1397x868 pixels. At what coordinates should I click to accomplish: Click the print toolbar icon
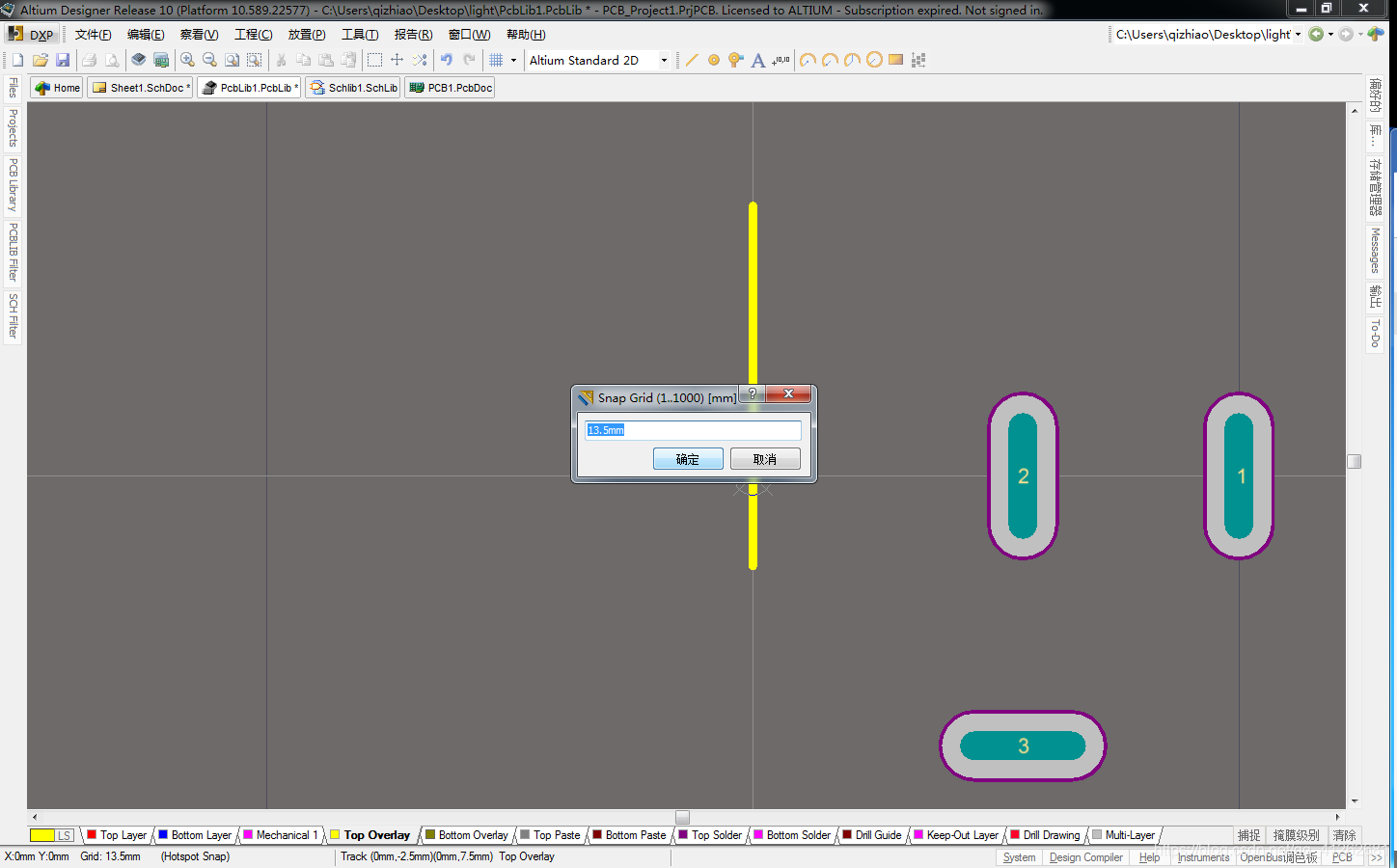tap(89, 60)
